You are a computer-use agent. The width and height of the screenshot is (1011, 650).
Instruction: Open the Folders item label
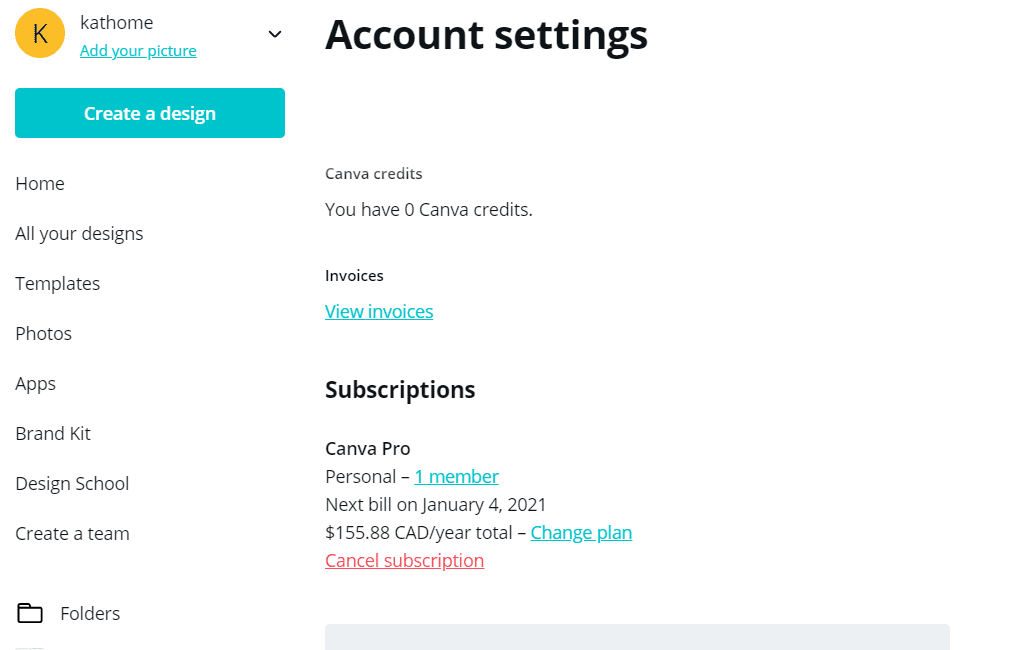(x=90, y=613)
